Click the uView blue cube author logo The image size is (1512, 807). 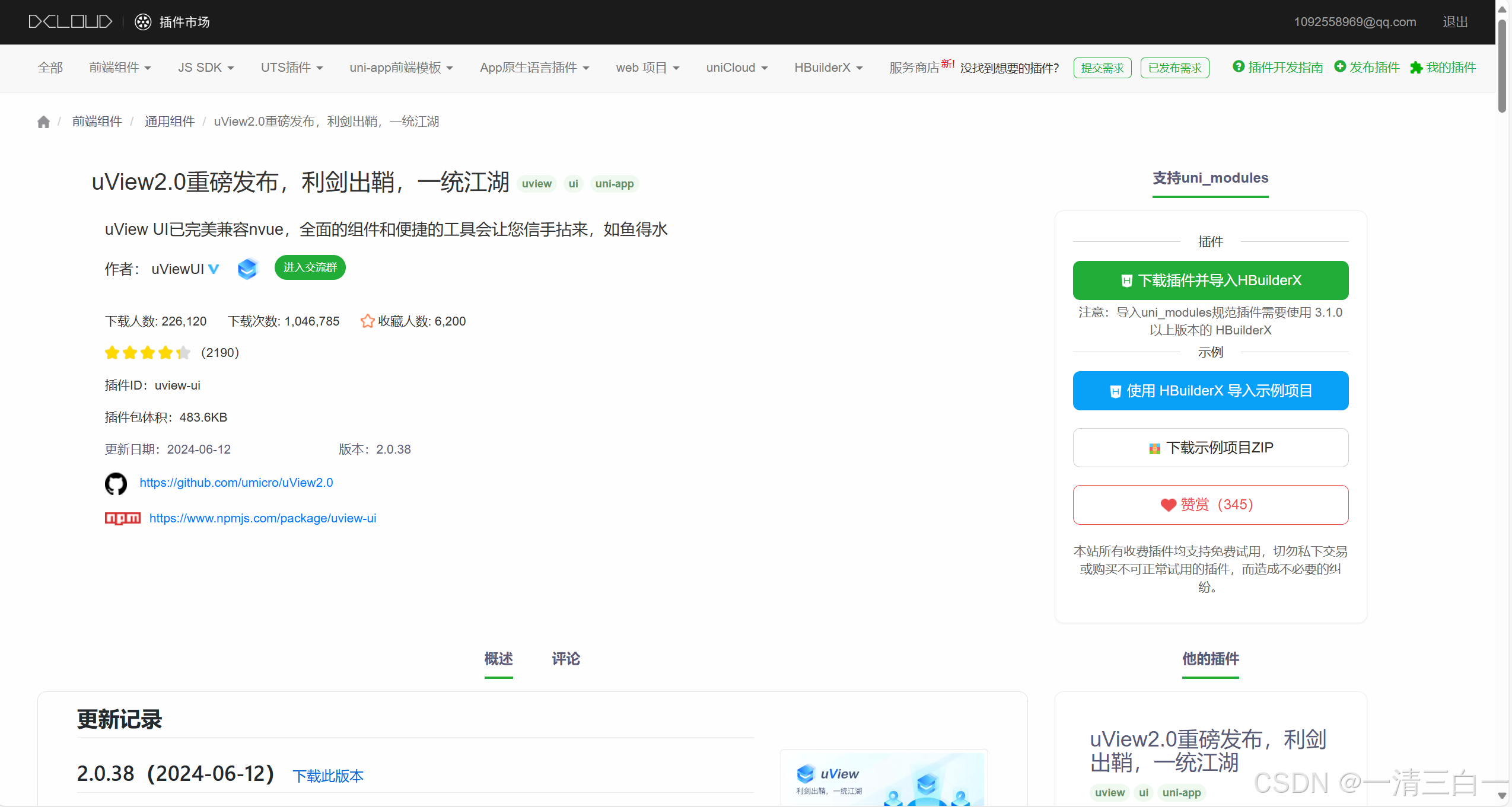coord(247,269)
